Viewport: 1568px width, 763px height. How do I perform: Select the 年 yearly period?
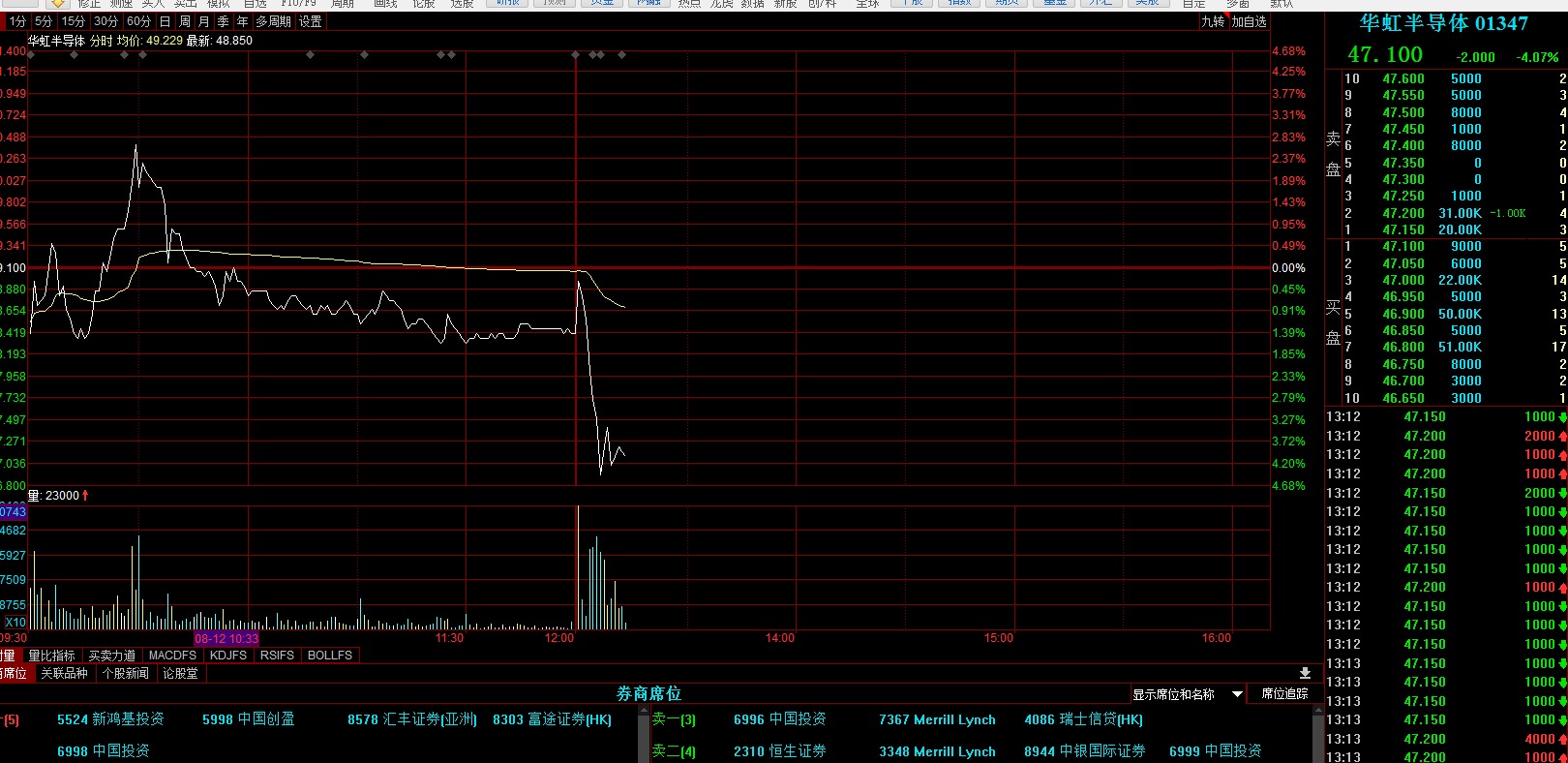[x=242, y=21]
